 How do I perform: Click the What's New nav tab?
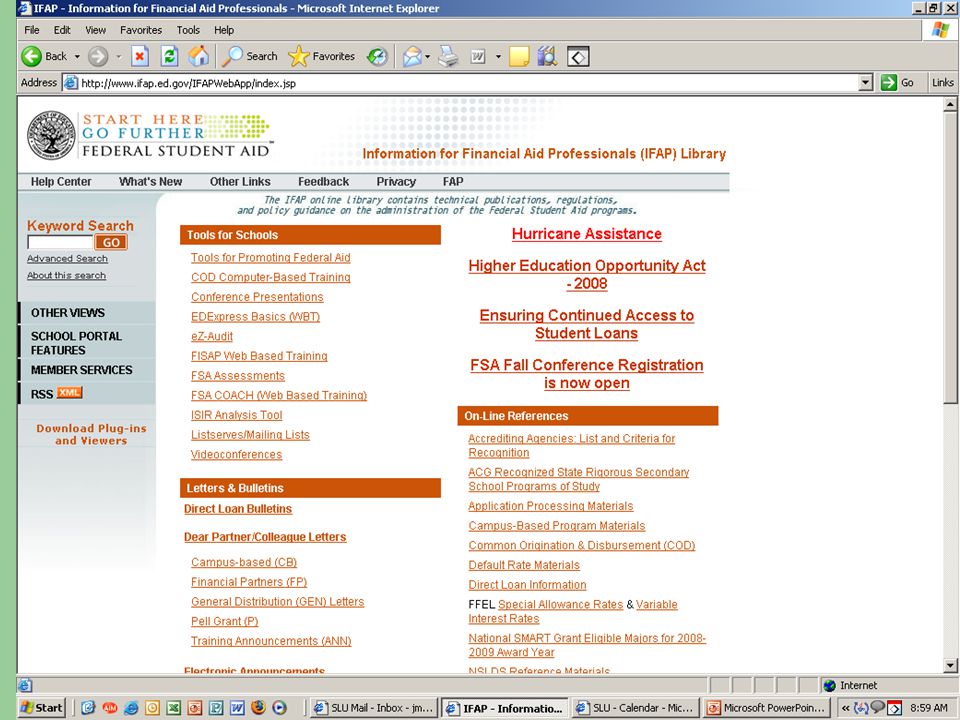click(151, 182)
